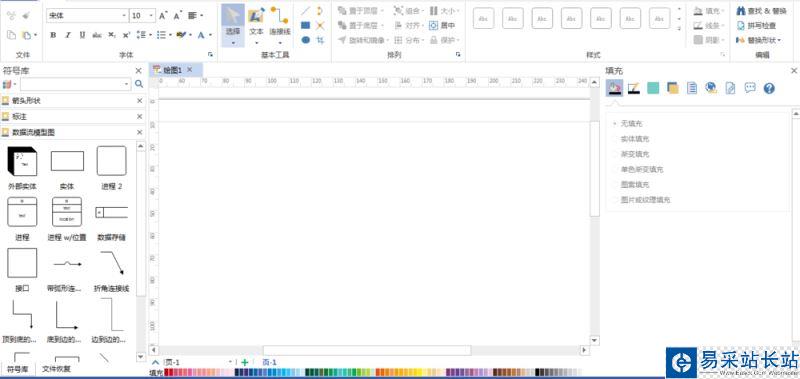This screenshot has height=379, width=800.
Task: Select the crop tool icon
Action: tap(320, 40)
